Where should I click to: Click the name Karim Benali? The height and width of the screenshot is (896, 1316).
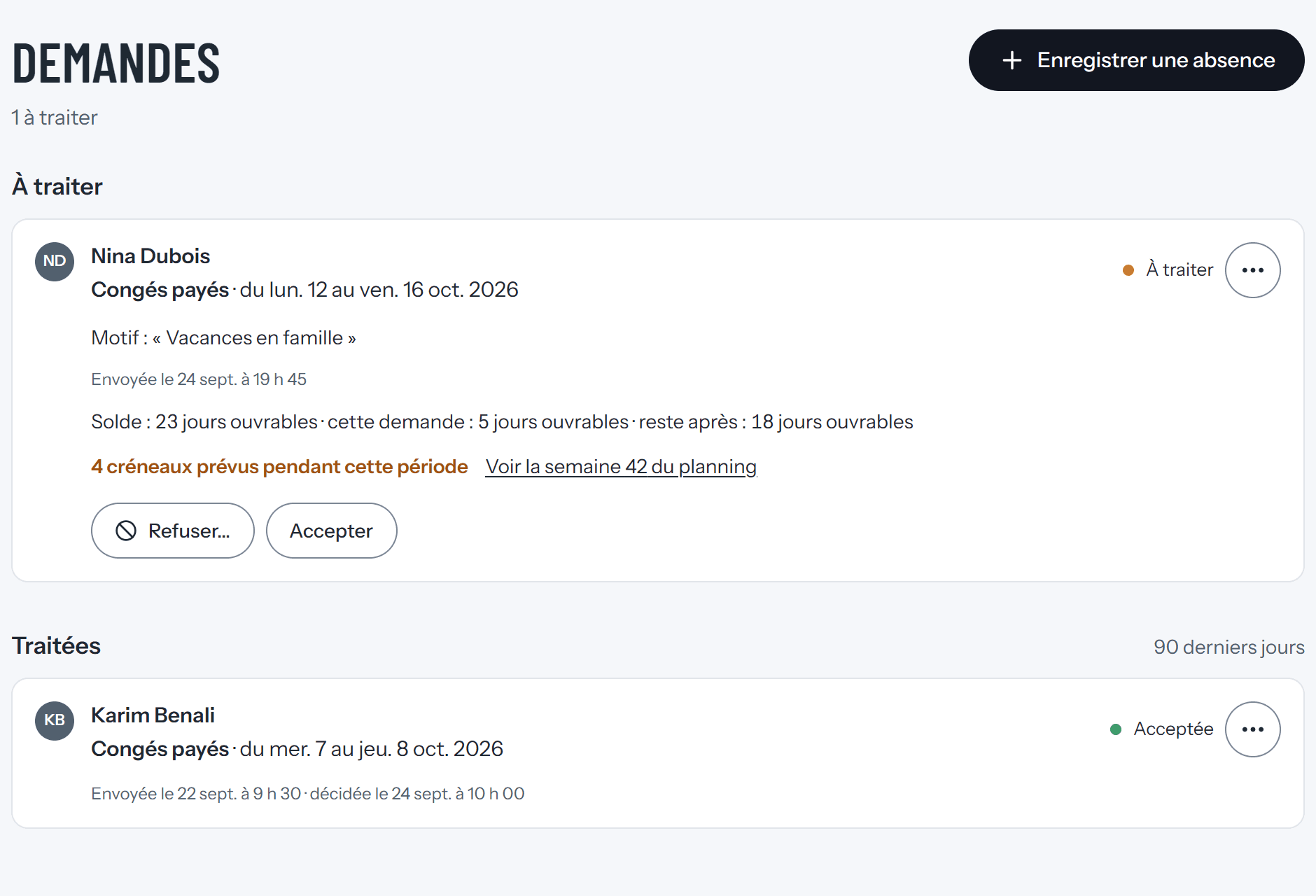click(x=153, y=715)
